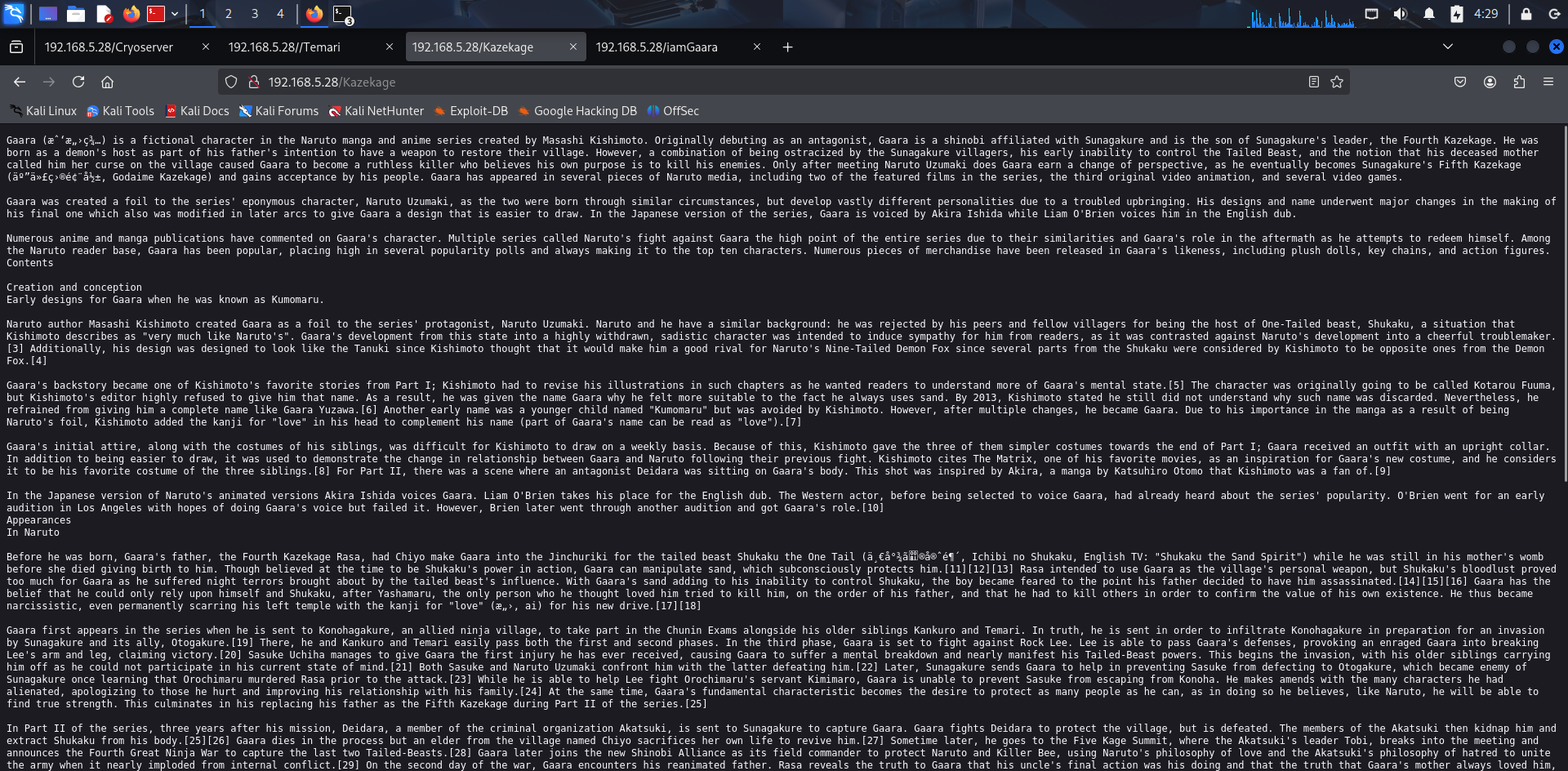Open the Firefox hamburger menu
The image size is (1568, 771).
(x=1548, y=82)
